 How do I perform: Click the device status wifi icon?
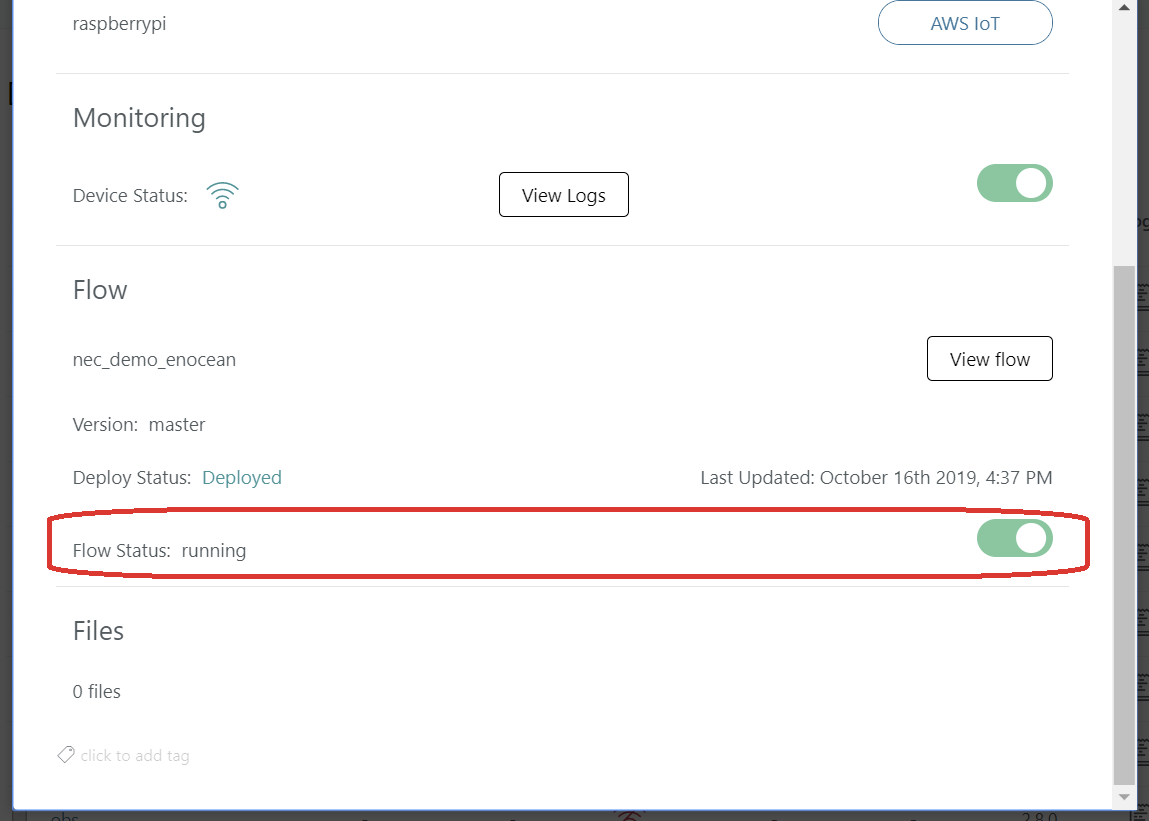tap(222, 196)
